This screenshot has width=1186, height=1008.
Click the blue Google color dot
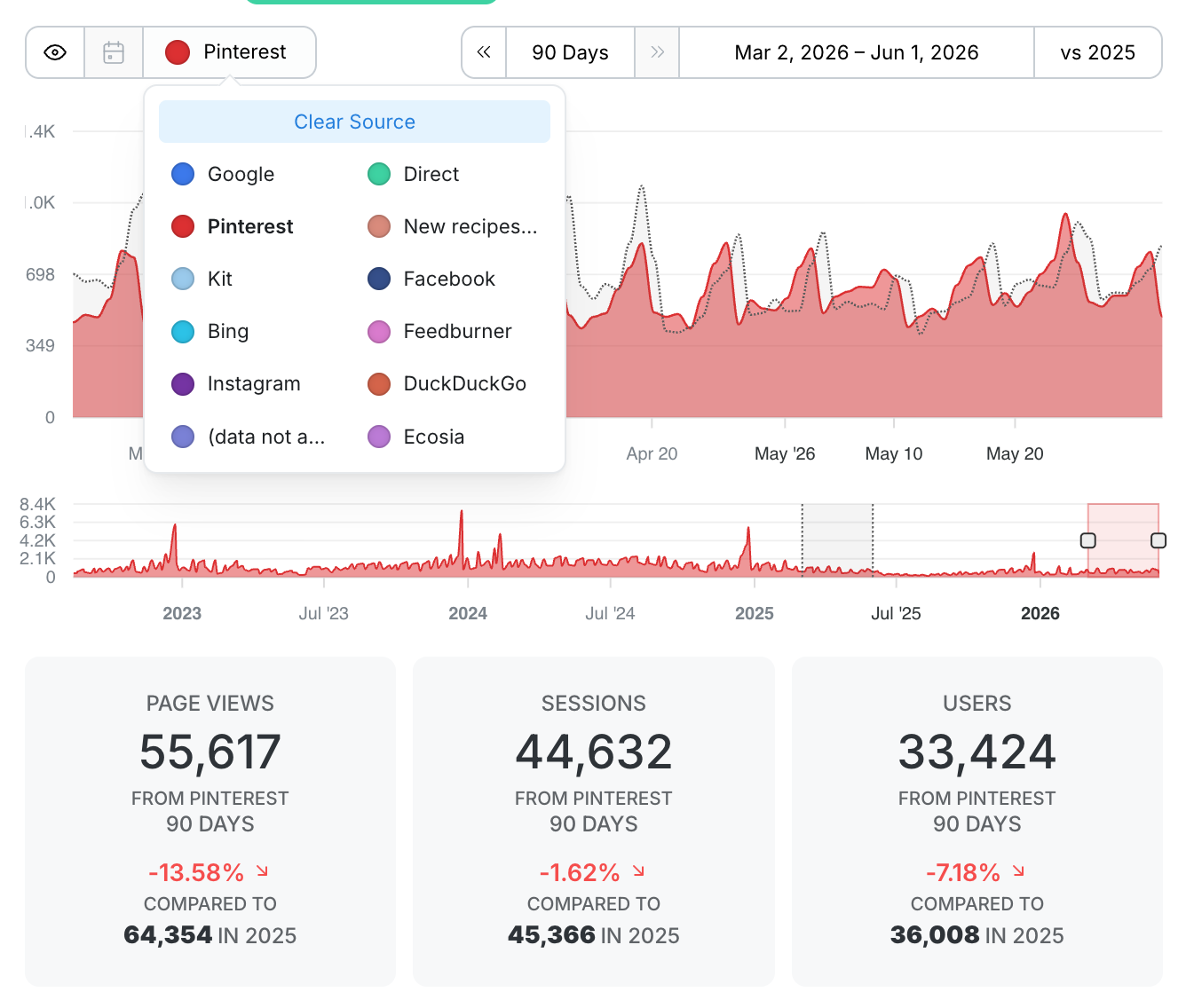point(183,174)
